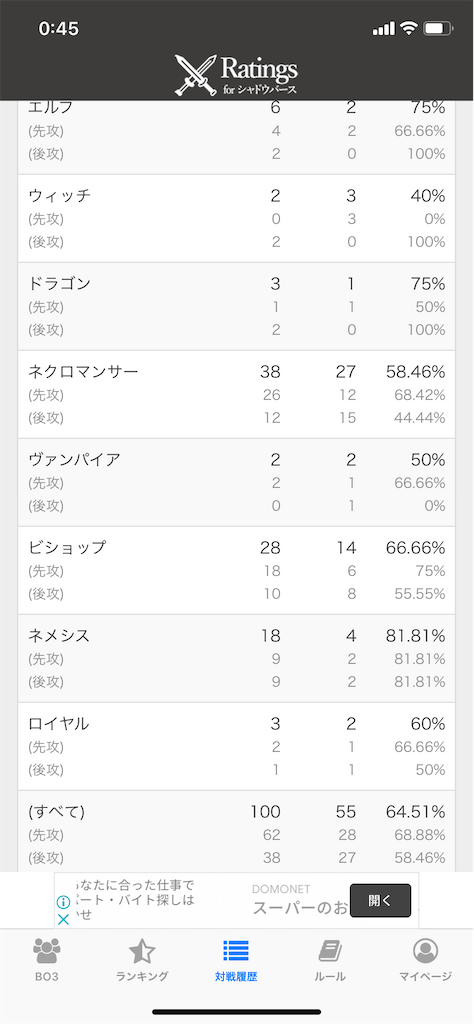Select the 対戦履歴 list icon

coord(236,951)
